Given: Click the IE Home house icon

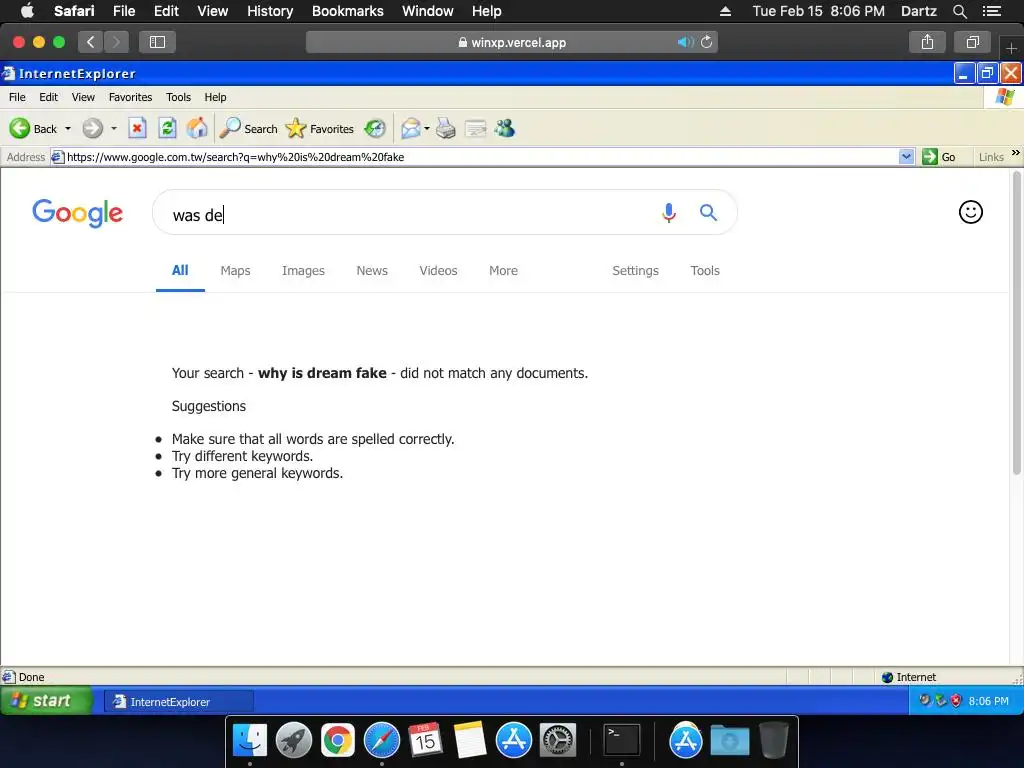Looking at the screenshot, I should point(197,128).
